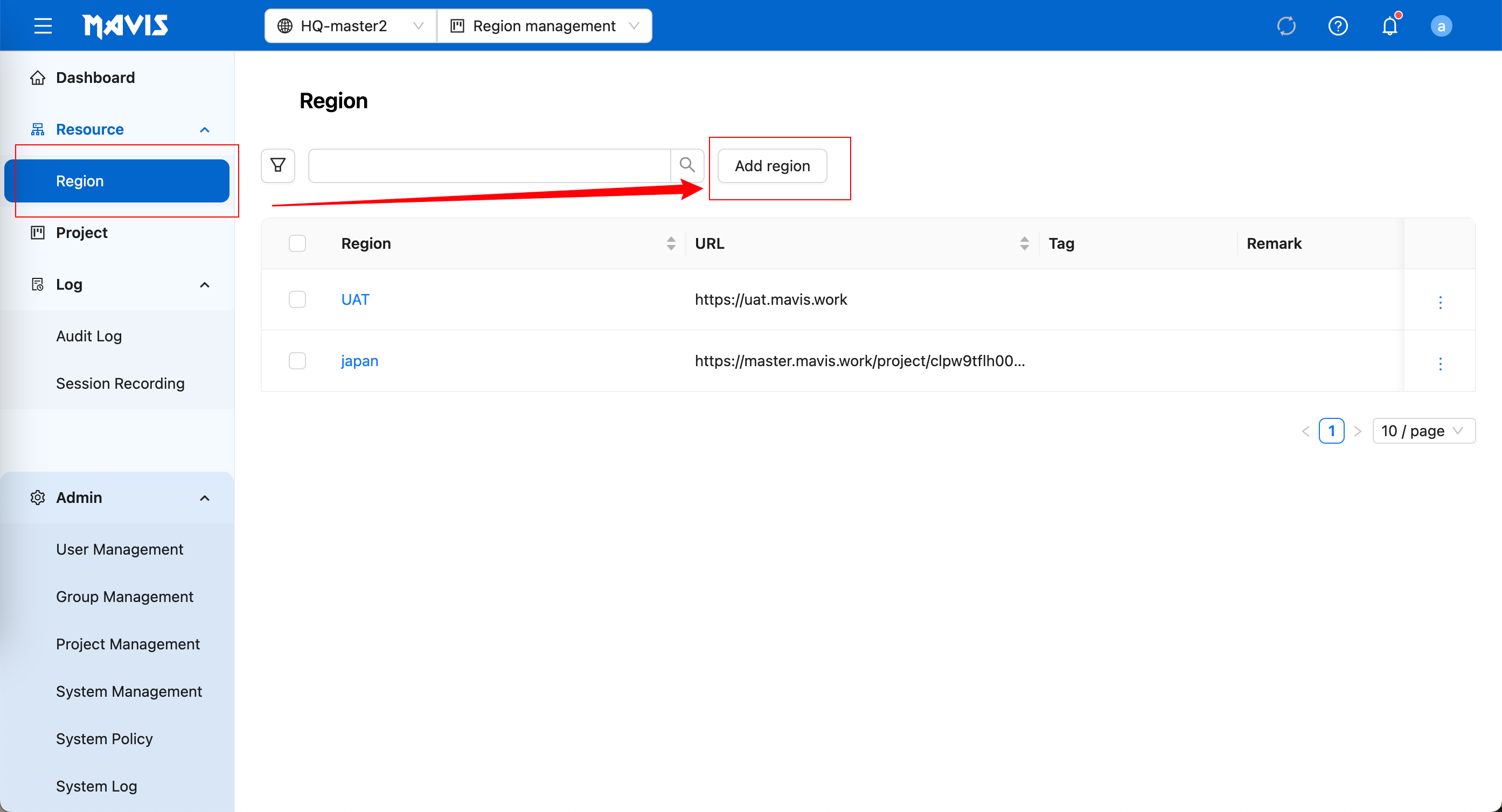
Task: Click the Dashboard home icon
Action: pos(38,78)
